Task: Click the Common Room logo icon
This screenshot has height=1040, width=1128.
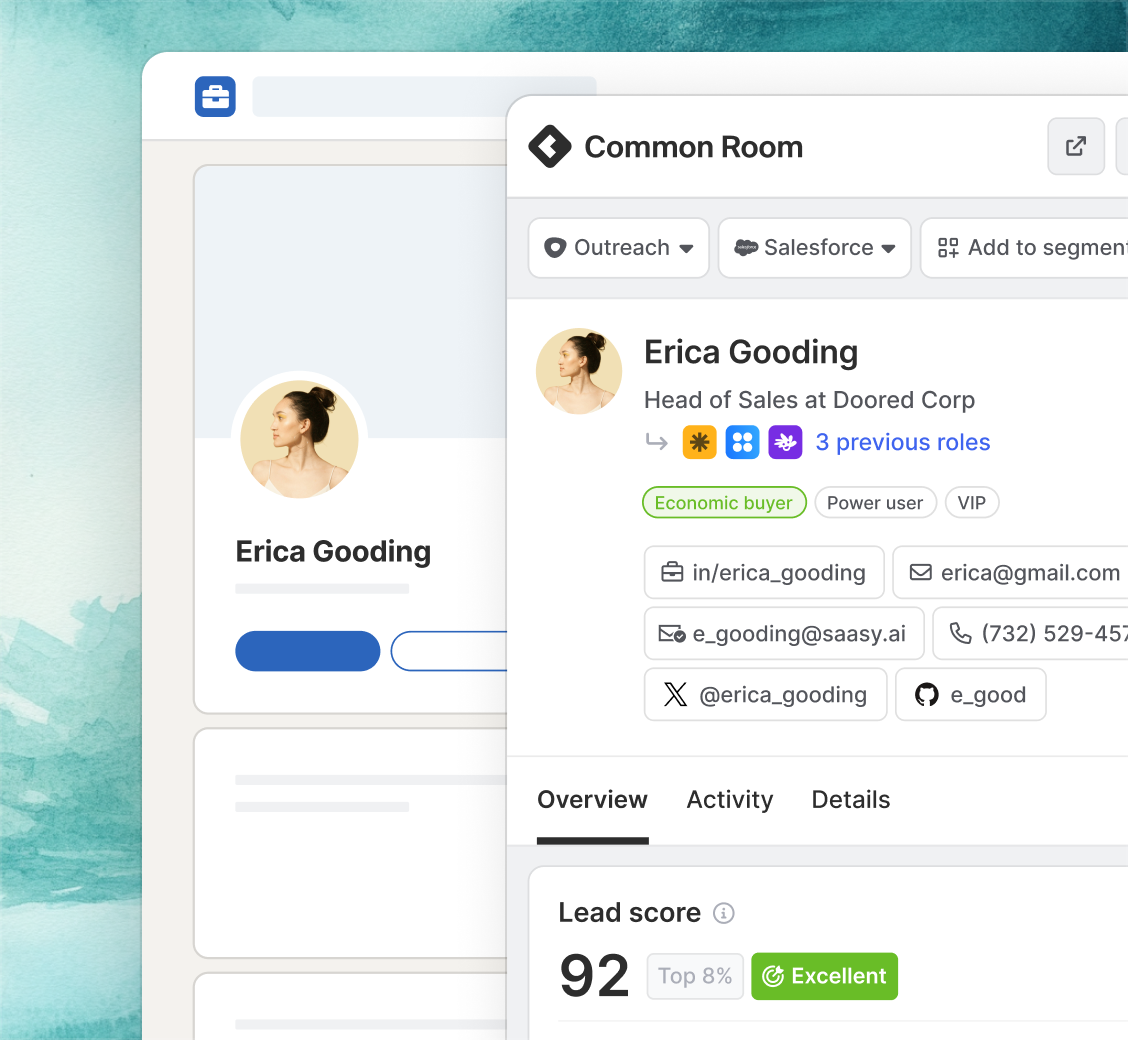Action: [550, 147]
